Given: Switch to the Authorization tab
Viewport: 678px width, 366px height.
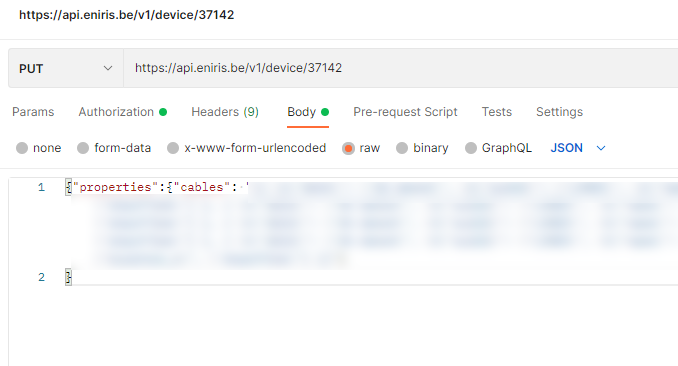Looking at the screenshot, I should point(122,112).
